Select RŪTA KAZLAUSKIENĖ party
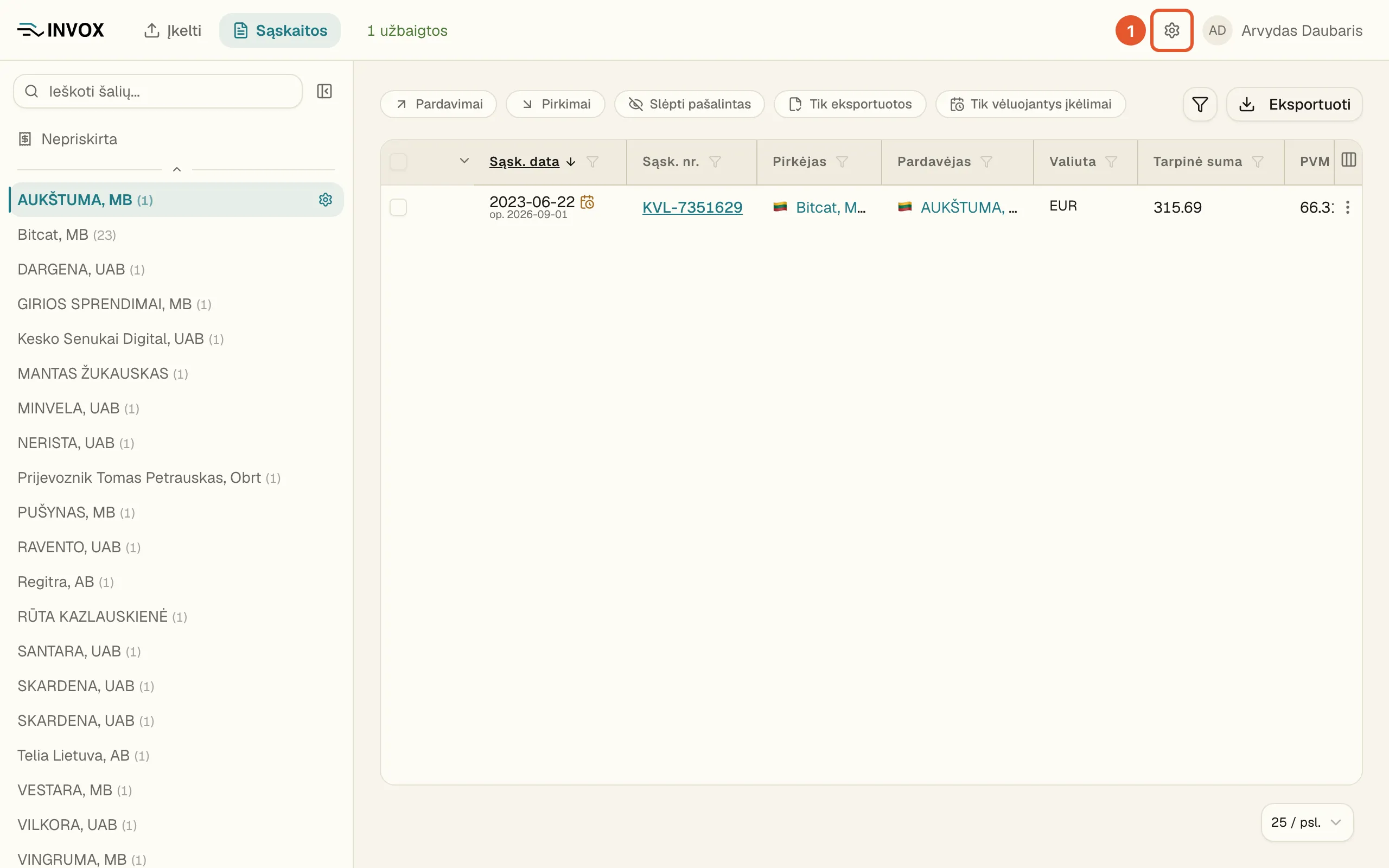 pyautogui.click(x=176, y=617)
